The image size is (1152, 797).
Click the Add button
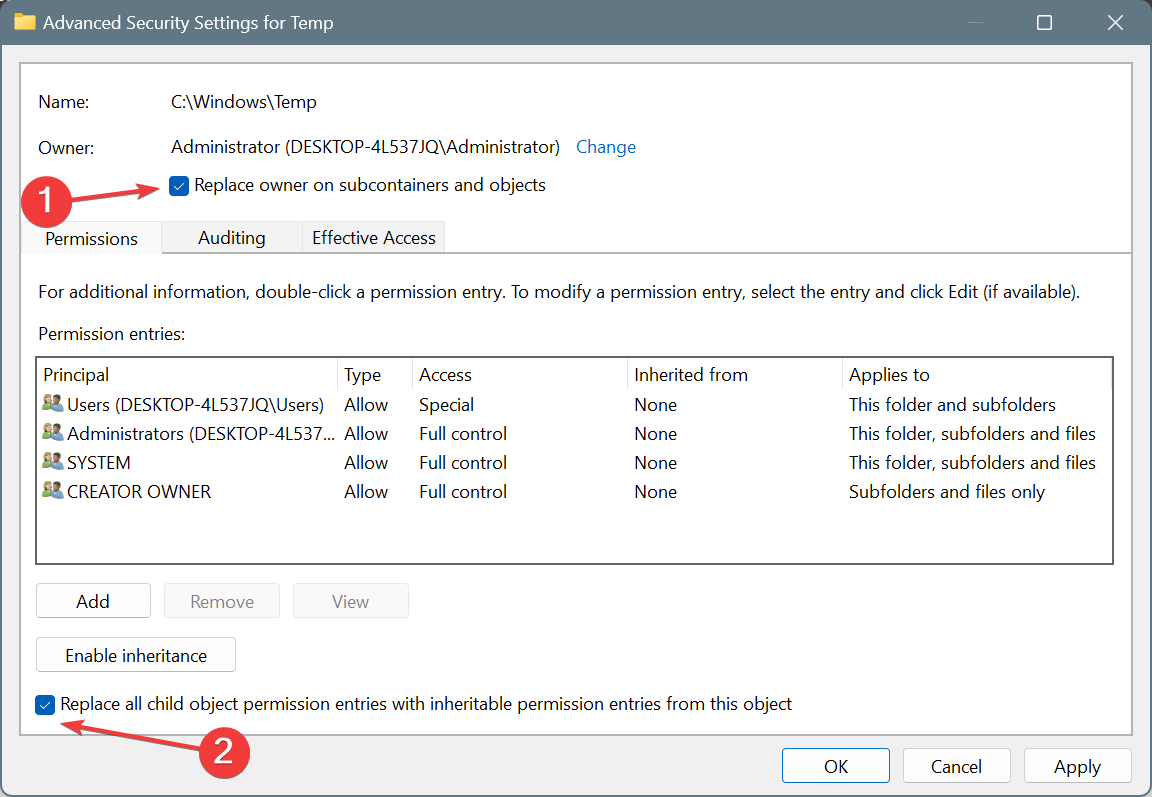(93, 601)
